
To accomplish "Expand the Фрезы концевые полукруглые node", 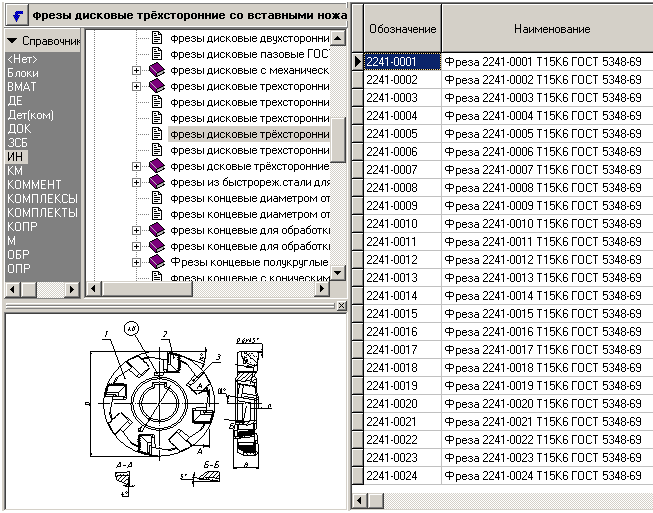I will click(136, 262).
